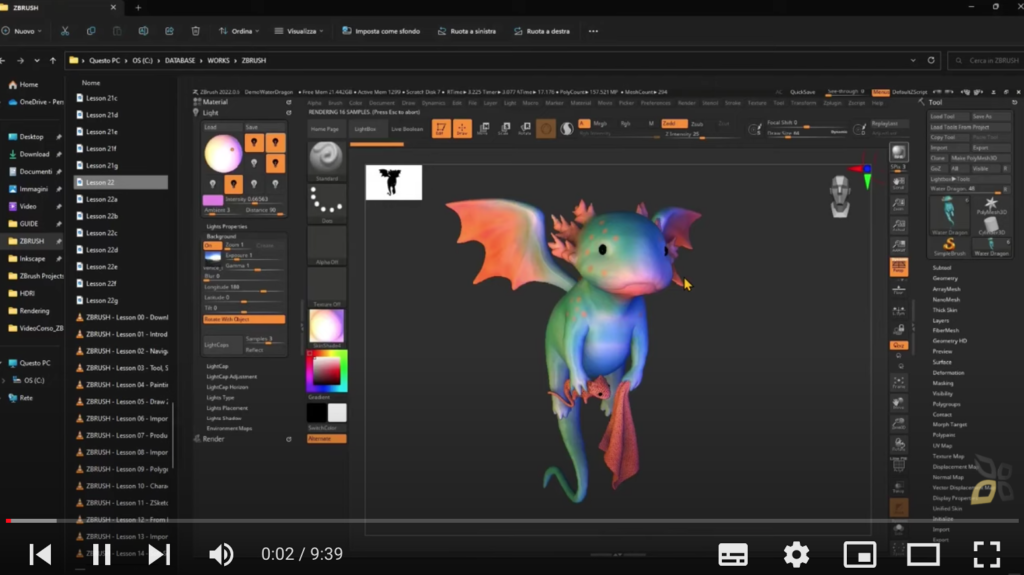Click the Frame icon on right shelf
The height and width of the screenshot is (575, 1024).
tap(899, 382)
